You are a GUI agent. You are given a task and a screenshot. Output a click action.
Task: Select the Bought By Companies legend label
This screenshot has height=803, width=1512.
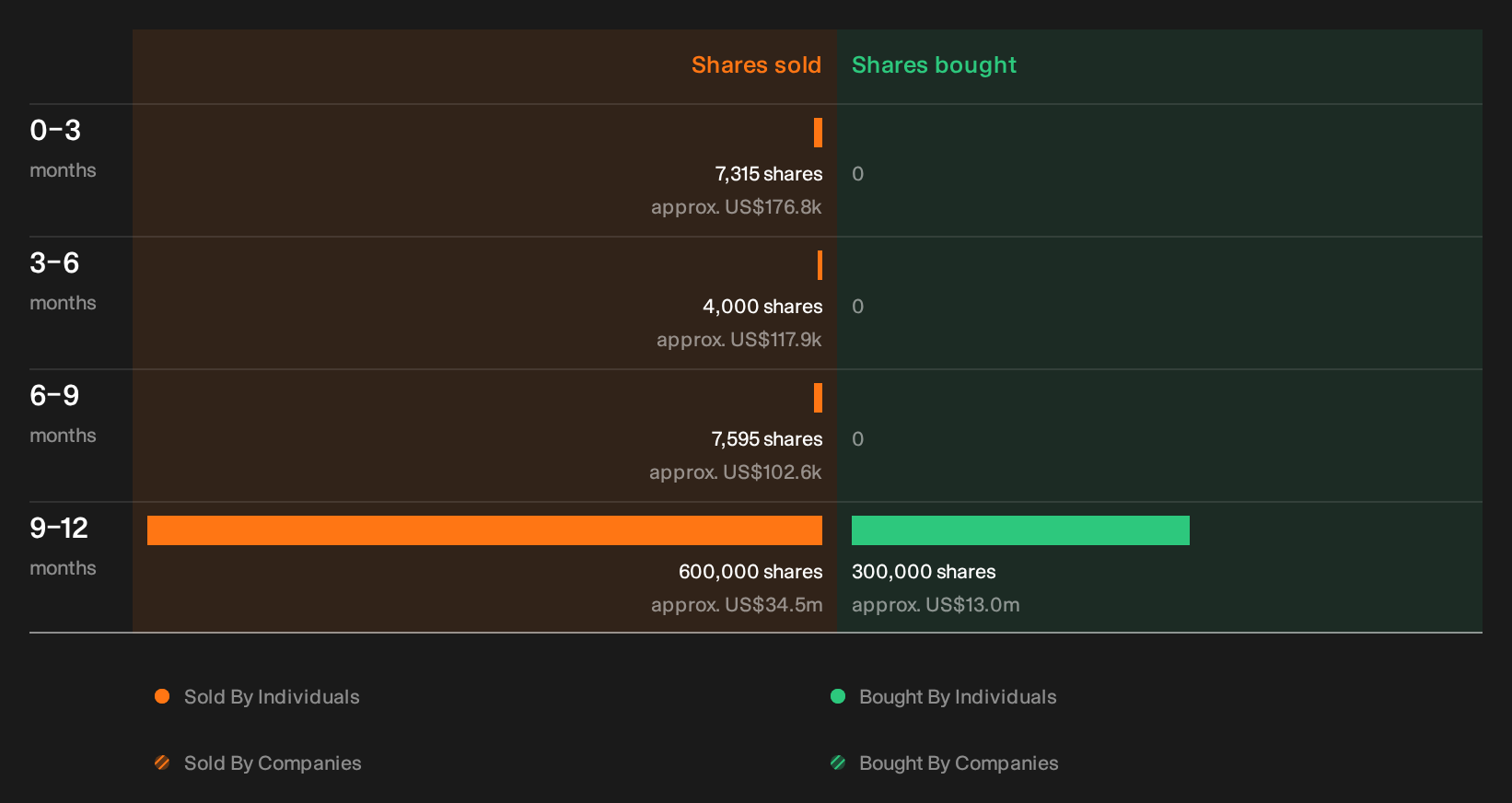[959, 763]
